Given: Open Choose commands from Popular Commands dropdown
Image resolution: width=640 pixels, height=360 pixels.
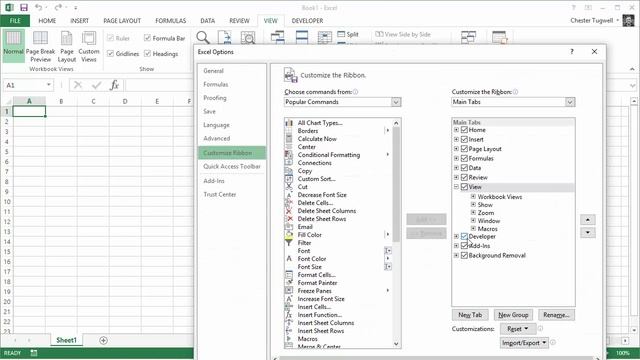Looking at the screenshot, I should [342, 102].
